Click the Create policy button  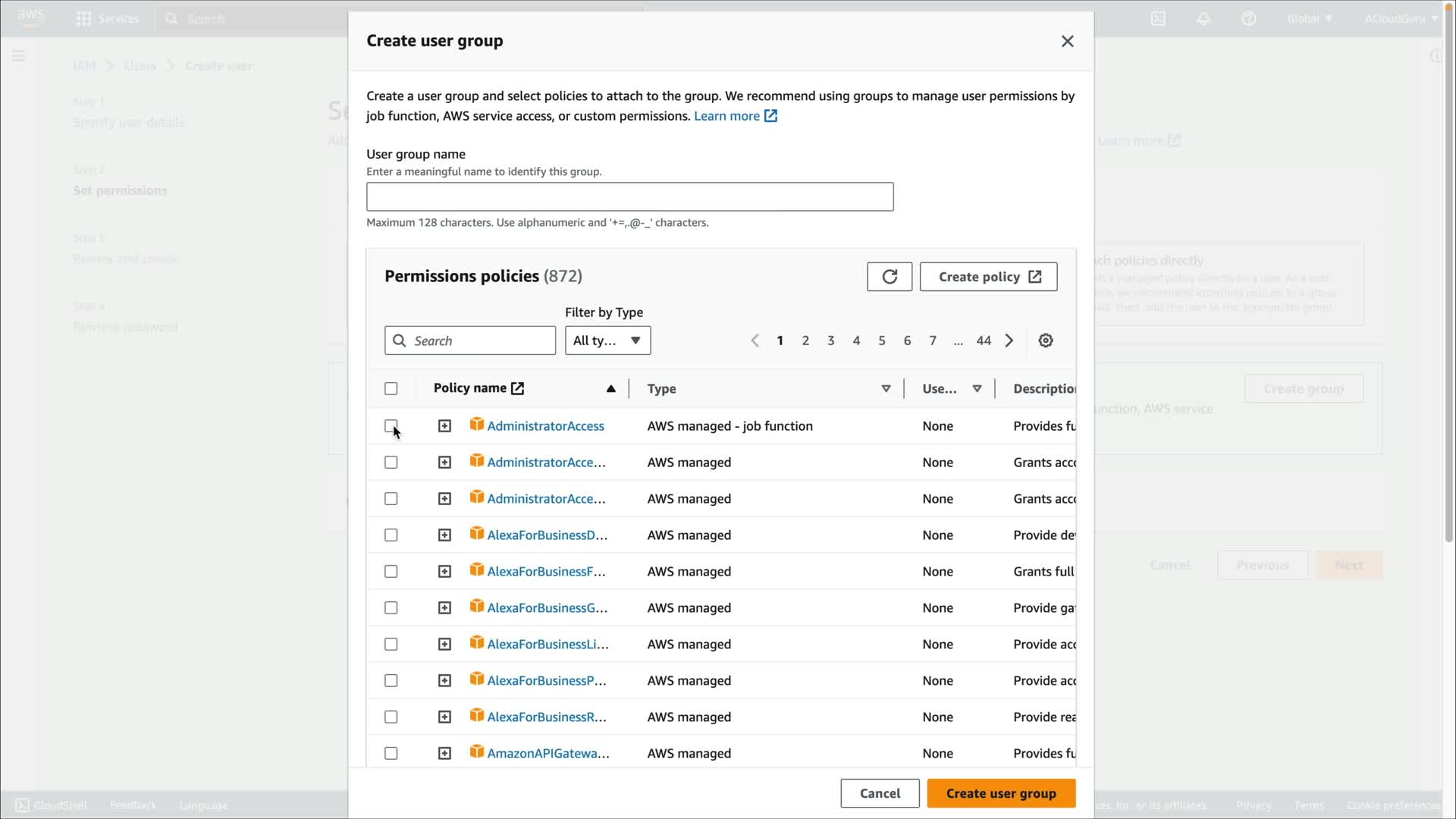[988, 277]
